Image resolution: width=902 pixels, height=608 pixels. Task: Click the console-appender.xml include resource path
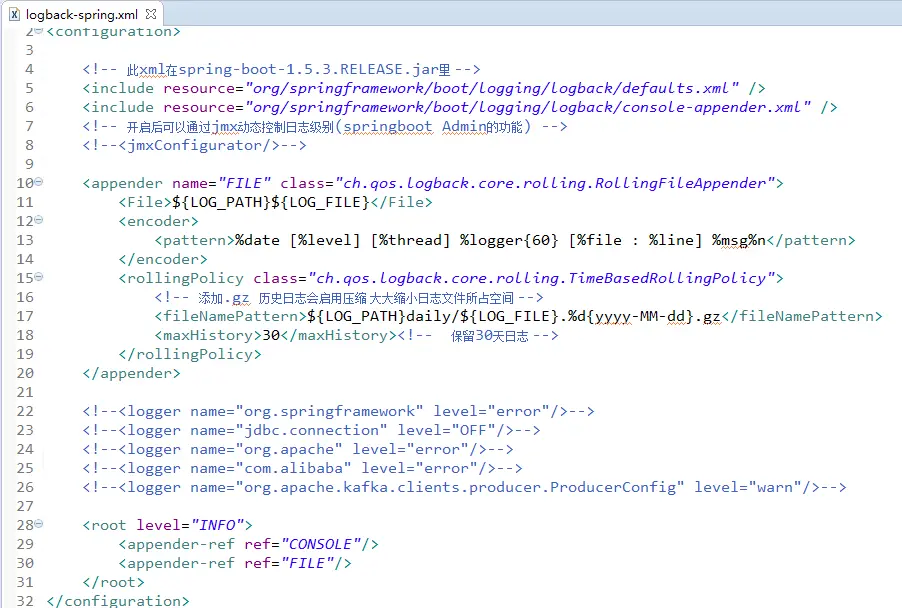coord(528,107)
